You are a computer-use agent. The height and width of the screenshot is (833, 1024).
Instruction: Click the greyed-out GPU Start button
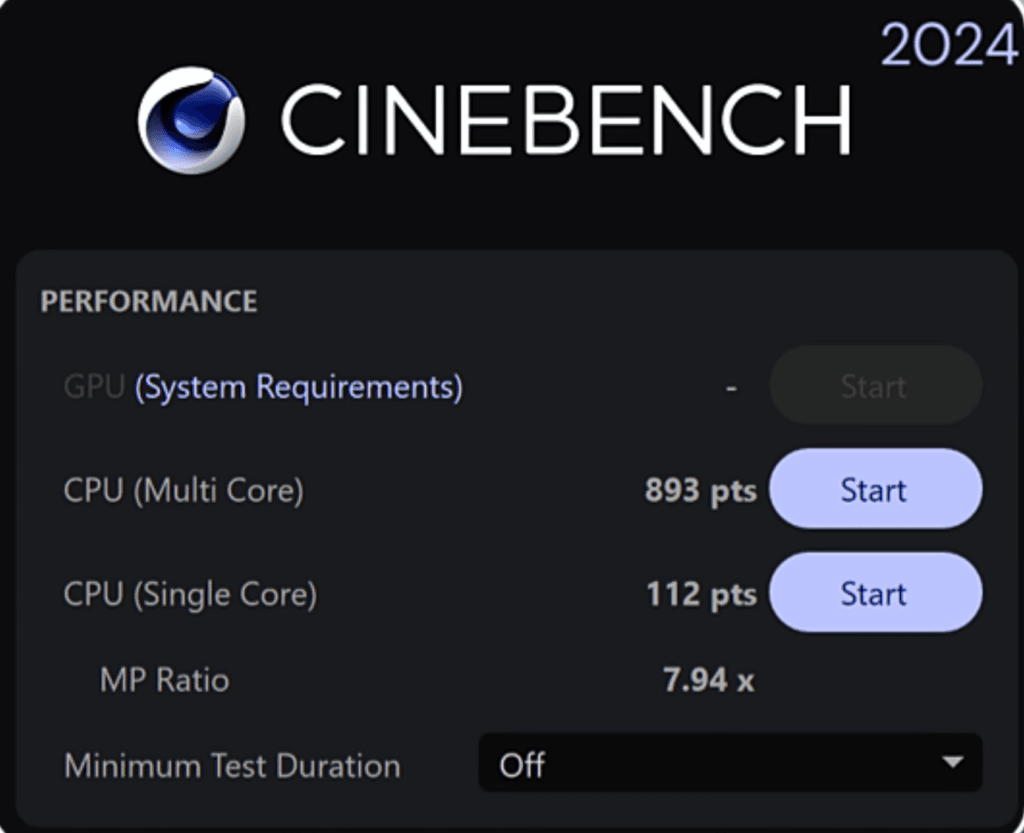(875, 386)
